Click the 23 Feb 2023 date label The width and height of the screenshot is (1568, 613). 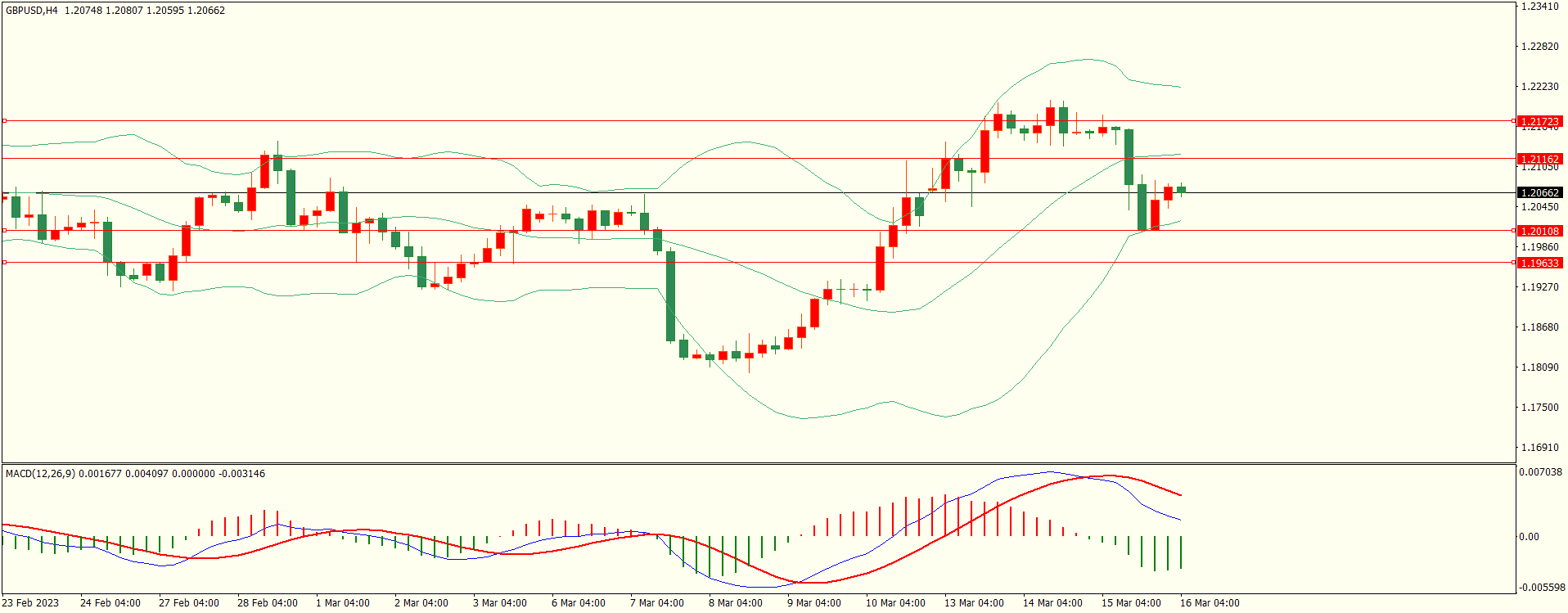(x=30, y=603)
